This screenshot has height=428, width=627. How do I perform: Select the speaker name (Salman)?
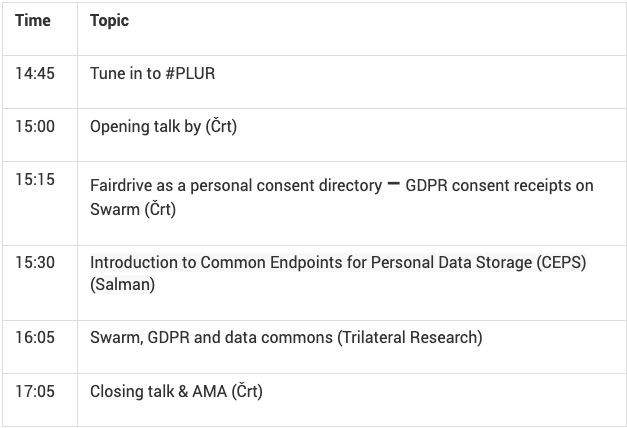[x=122, y=285]
